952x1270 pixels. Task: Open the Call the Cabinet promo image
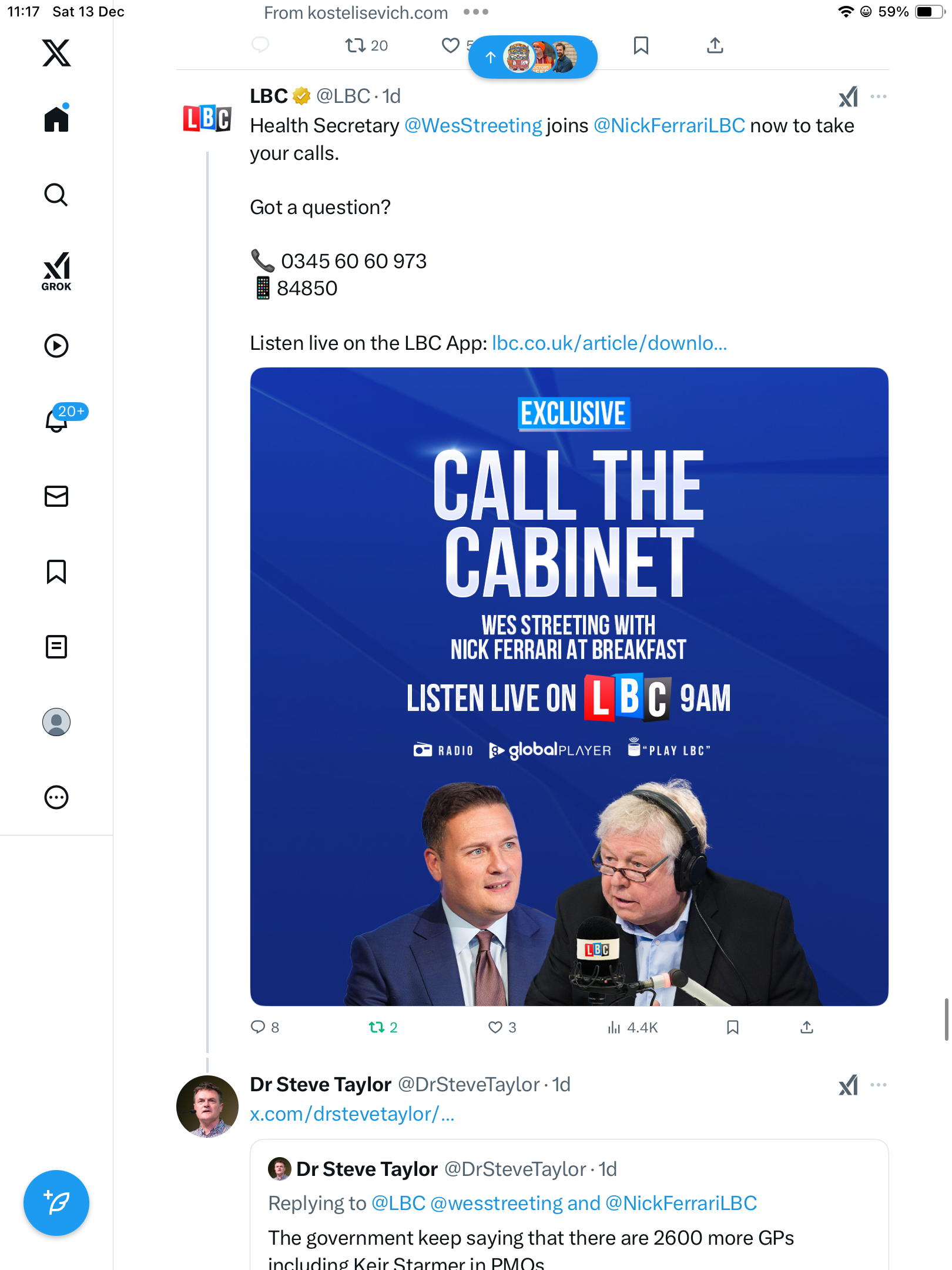click(x=569, y=686)
